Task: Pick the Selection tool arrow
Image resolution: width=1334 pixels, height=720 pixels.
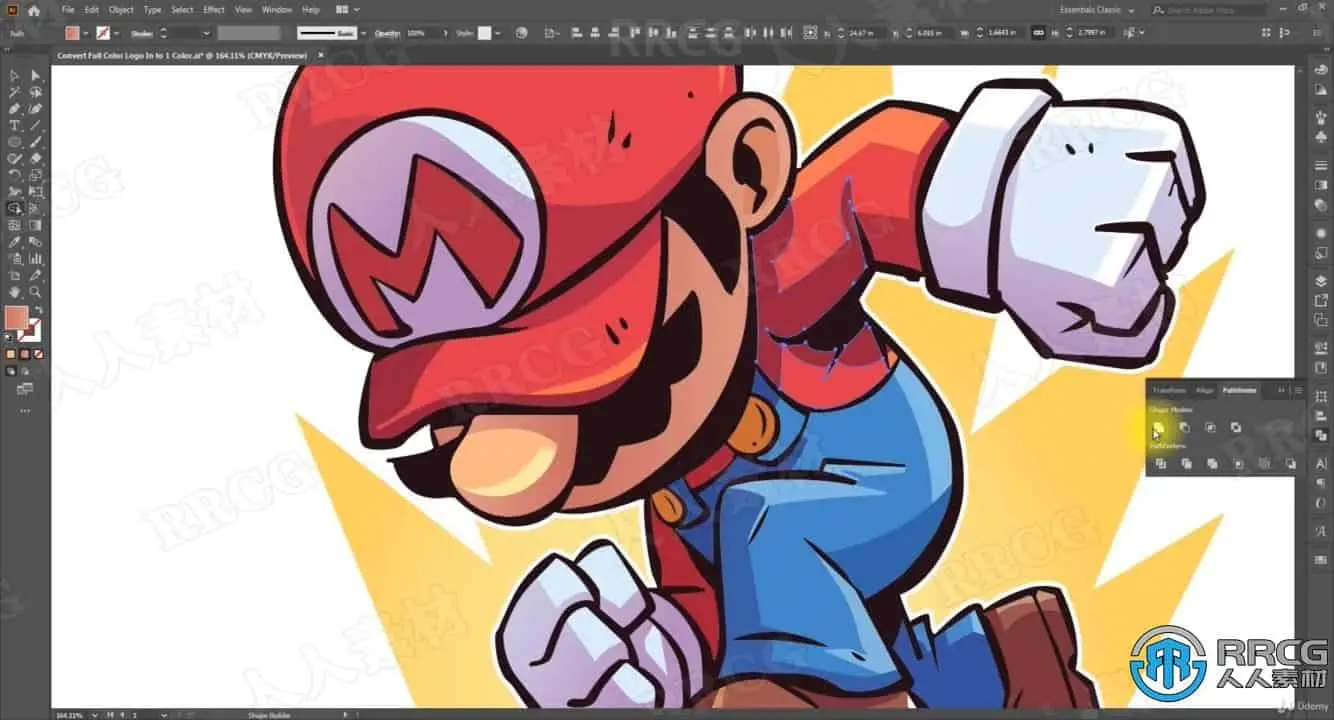Action: tap(15, 76)
